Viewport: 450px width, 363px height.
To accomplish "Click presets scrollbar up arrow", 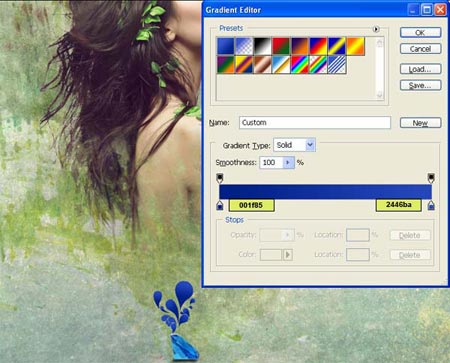I will 379,43.
